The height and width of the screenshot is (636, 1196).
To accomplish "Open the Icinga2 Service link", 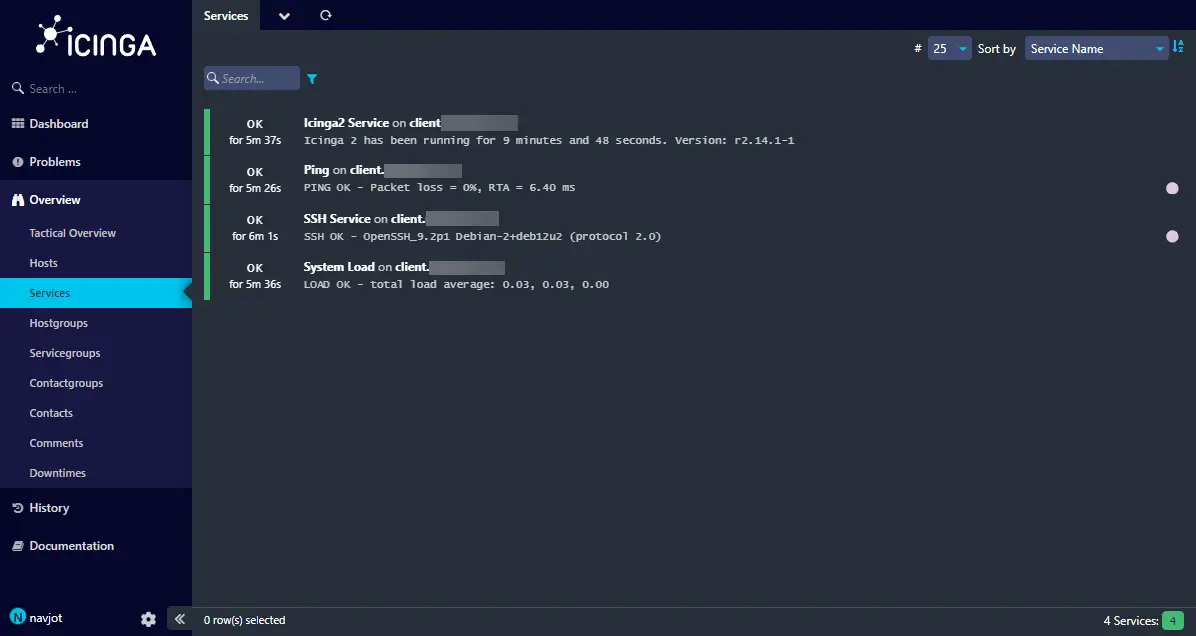I will pos(346,123).
